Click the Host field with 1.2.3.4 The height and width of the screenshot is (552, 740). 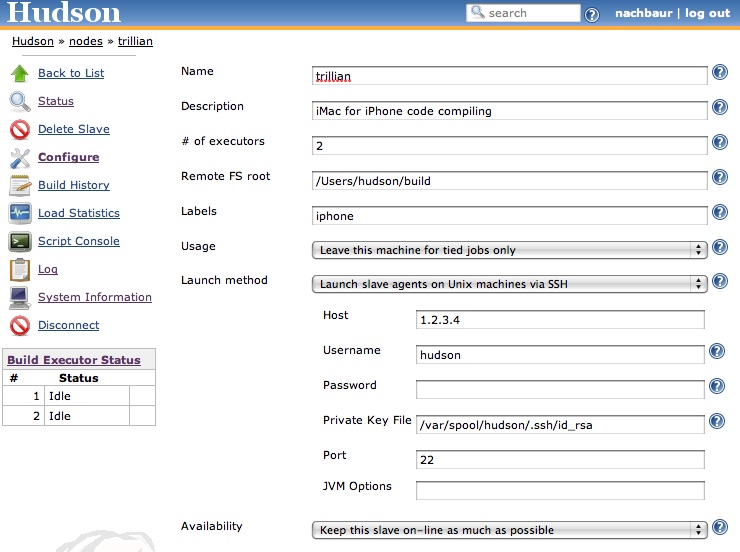coord(560,320)
